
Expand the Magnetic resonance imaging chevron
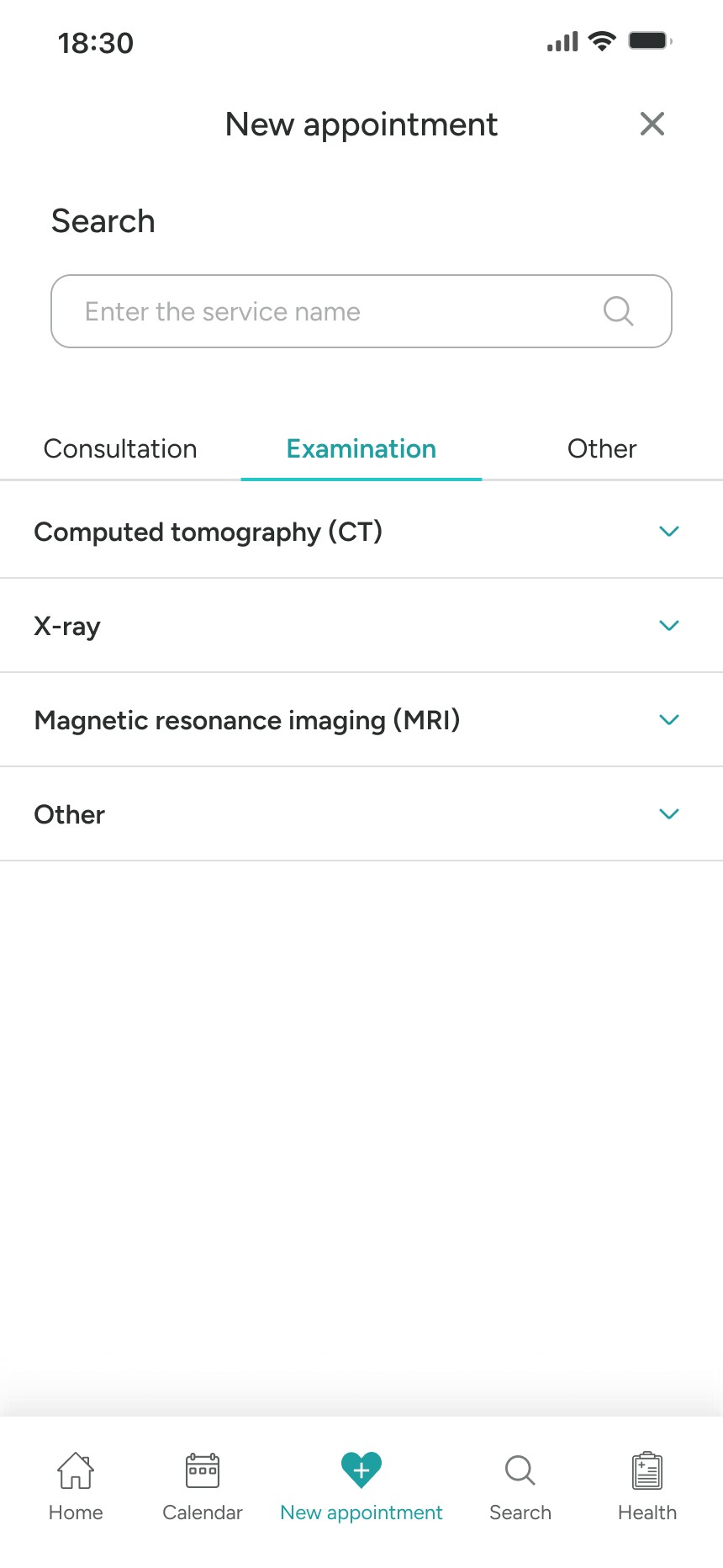point(669,720)
